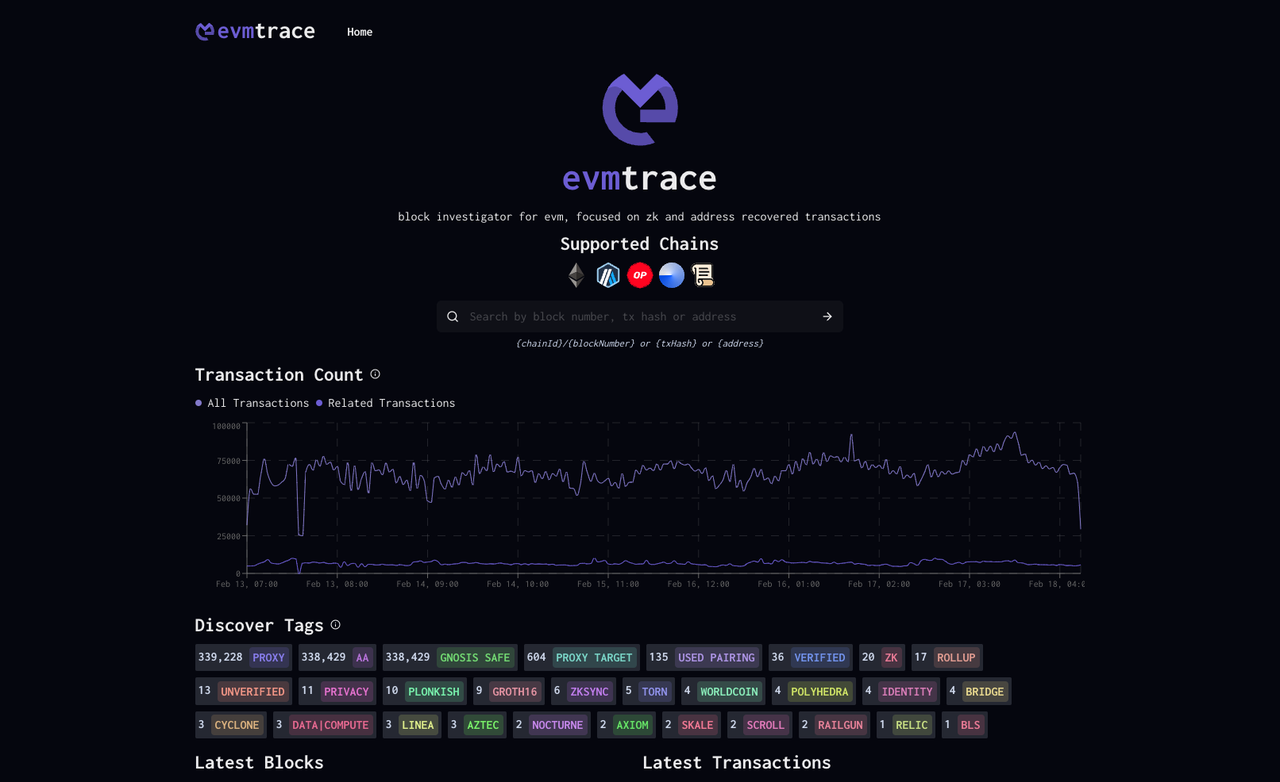Click the PRIVACY tag swatch
This screenshot has width=1280, height=782.
pyautogui.click(x=346, y=691)
